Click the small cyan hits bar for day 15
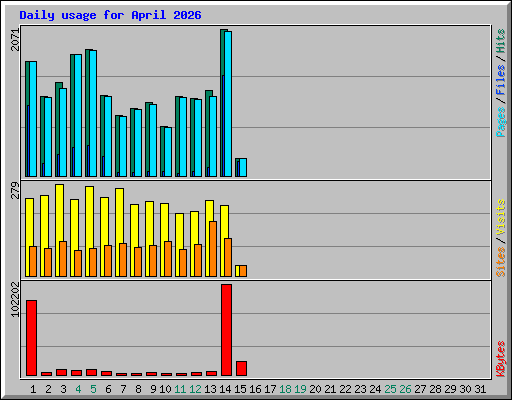Viewport: 512px width, 400px height. point(243,168)
